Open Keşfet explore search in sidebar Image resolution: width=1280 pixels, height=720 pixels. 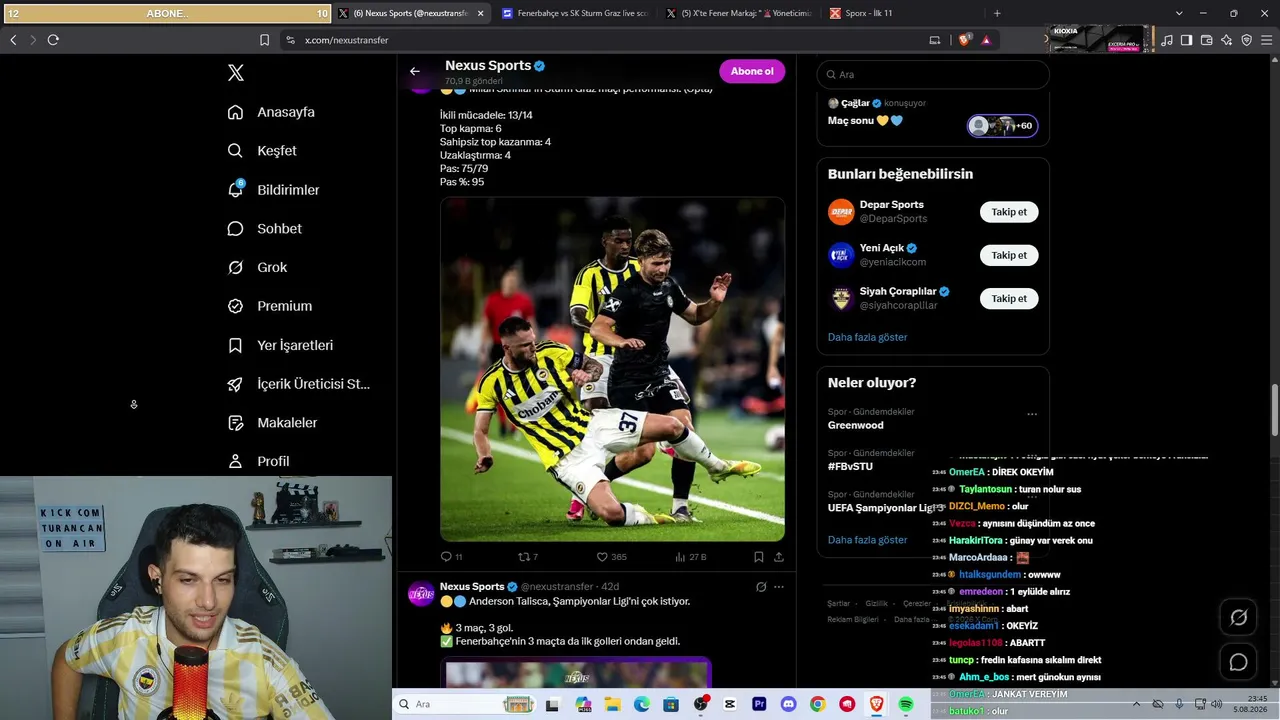pyautogui.click(x=262, y=151)
